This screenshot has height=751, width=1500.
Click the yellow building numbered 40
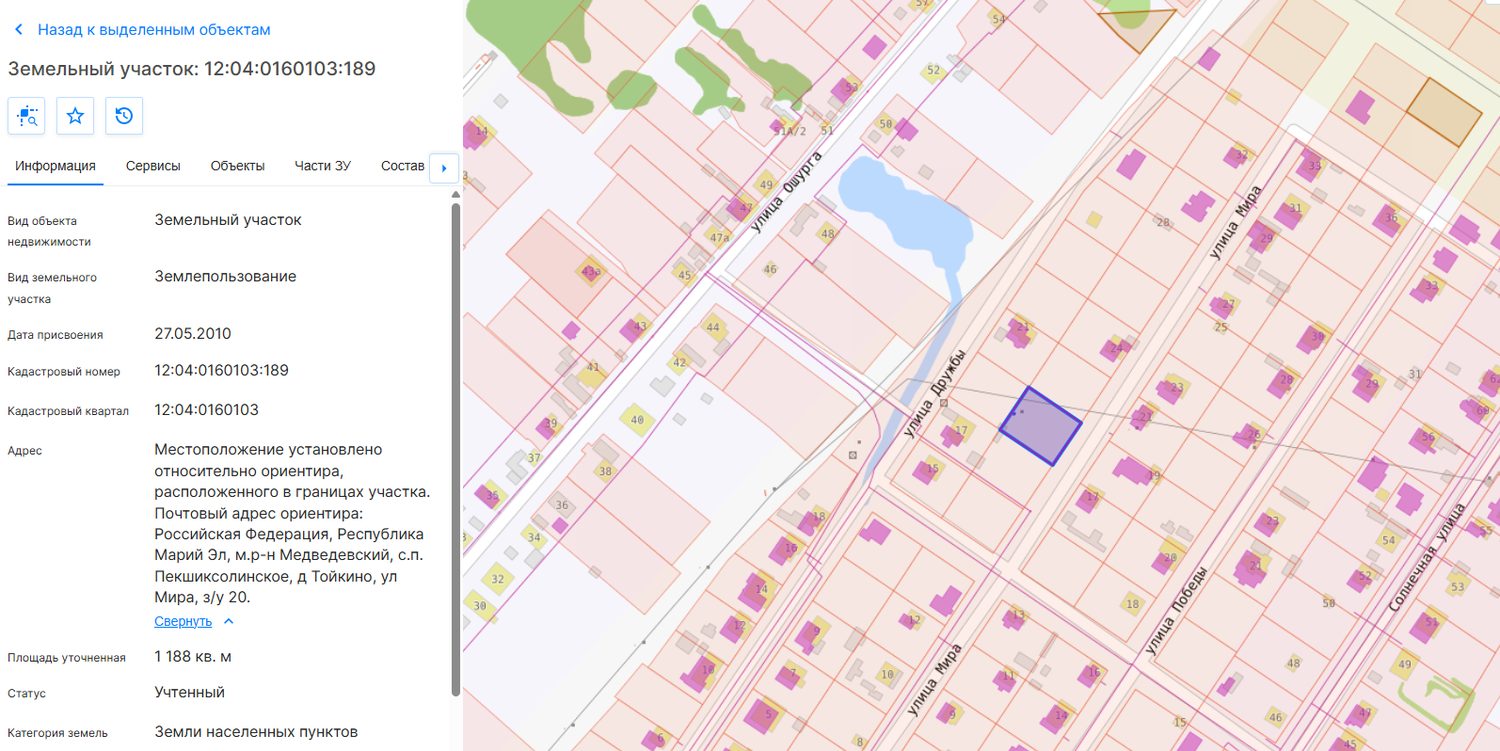[637, 420]
